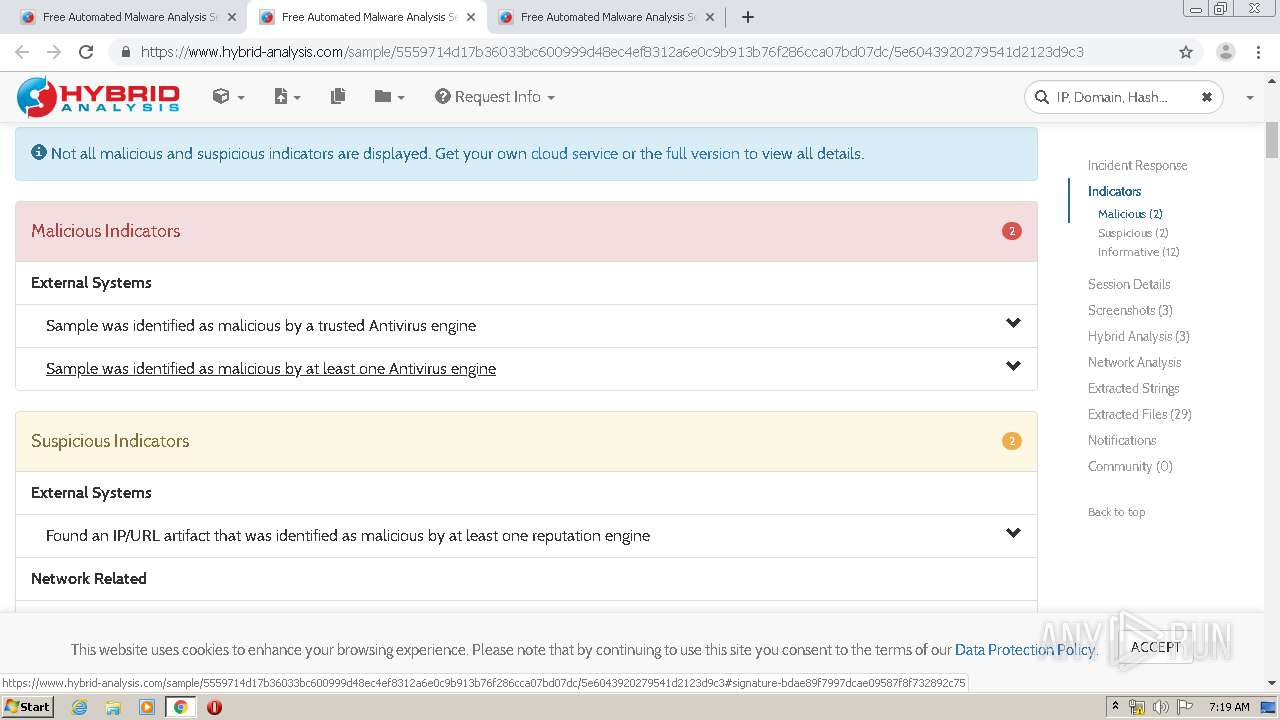
Task: Accept the cookie notice
Action: tap(1155, 647)
